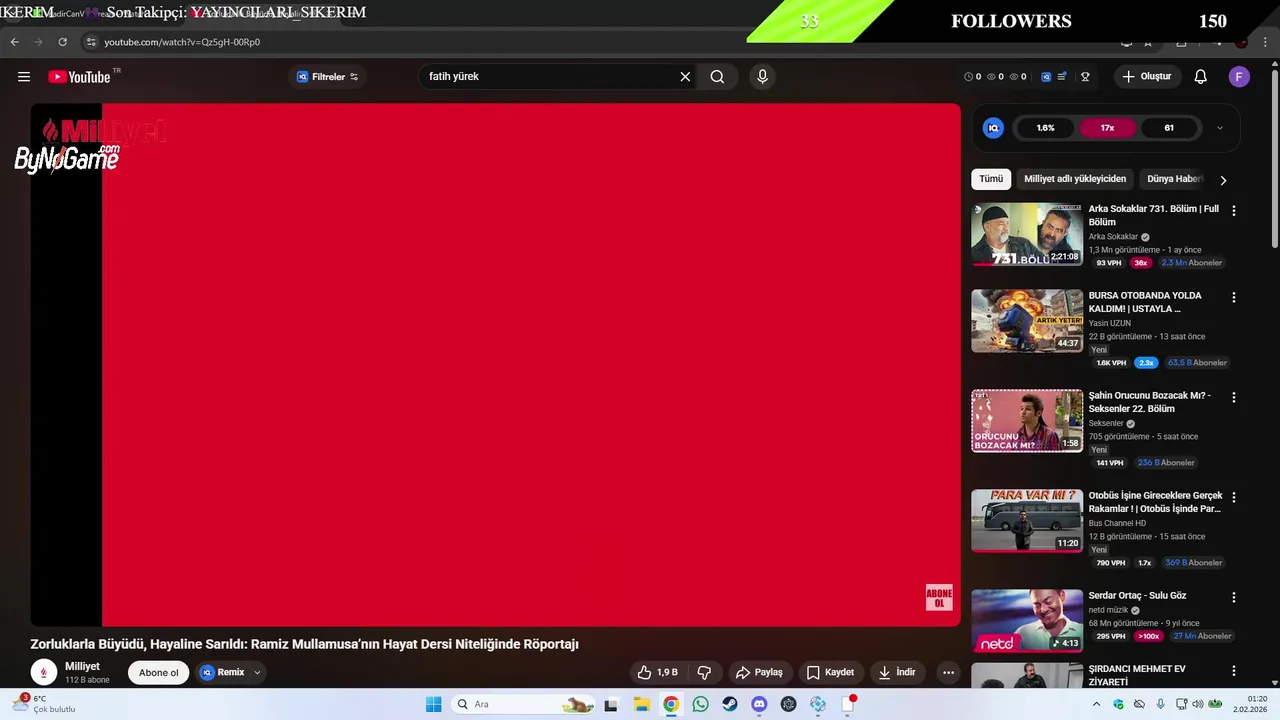Open the Remix dropdown arrow
Screen dimensions: 1280x720
[257, 672]
